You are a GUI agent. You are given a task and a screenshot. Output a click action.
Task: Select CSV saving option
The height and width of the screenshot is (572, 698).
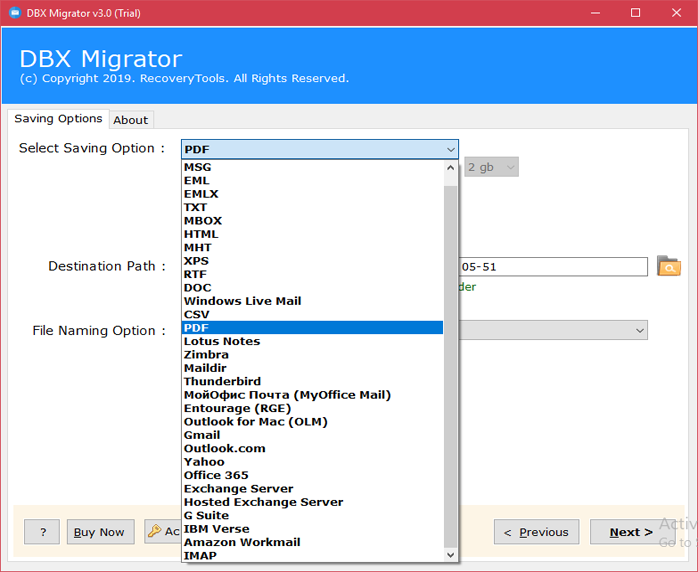coord(312,314)
